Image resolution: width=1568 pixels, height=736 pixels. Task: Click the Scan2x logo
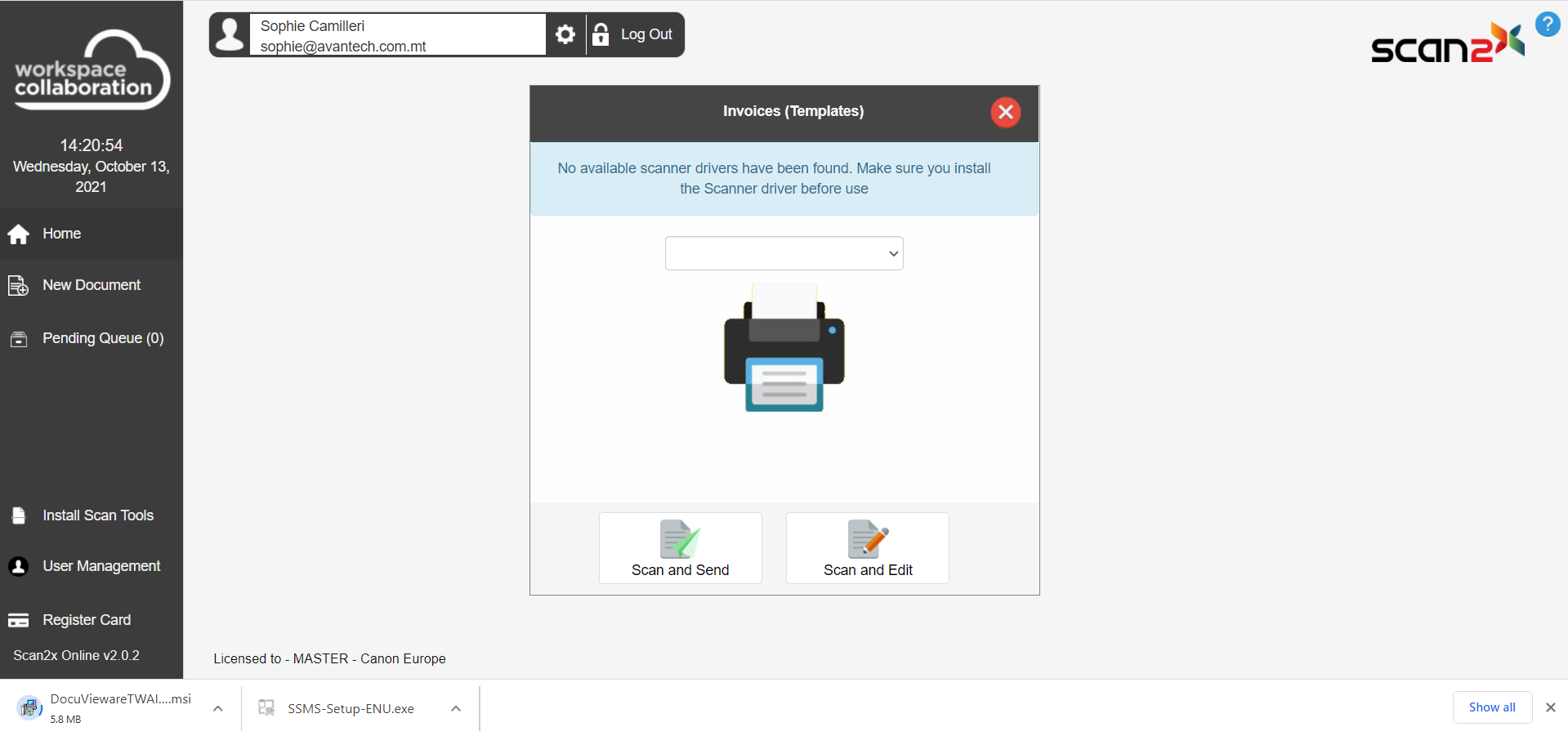click(x=1447, y=44)
